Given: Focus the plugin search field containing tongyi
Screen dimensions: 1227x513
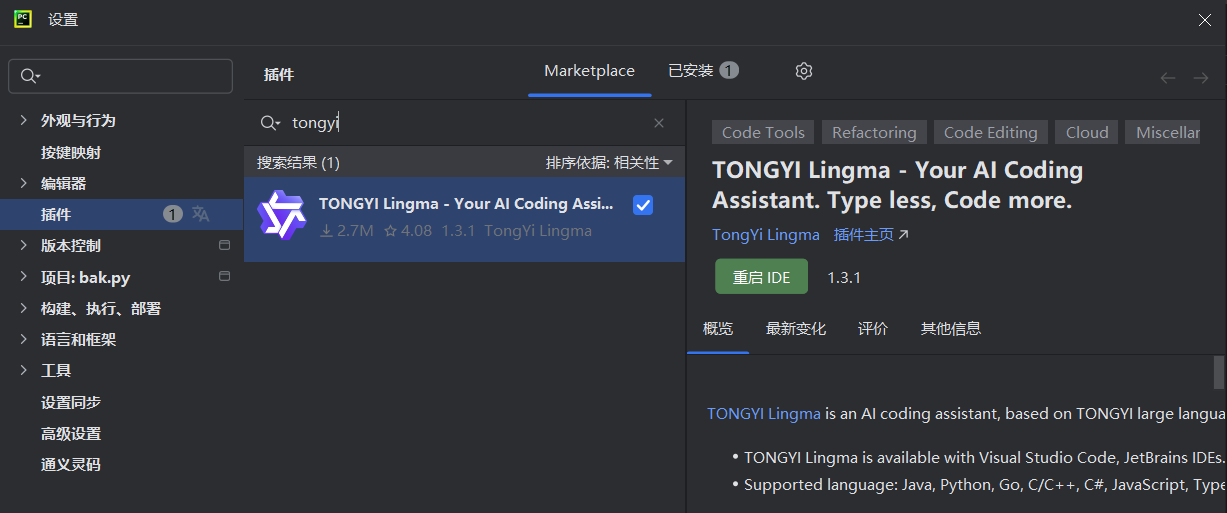Looking at the screenshot, I should pyautogui.click(x=464, y=123).
